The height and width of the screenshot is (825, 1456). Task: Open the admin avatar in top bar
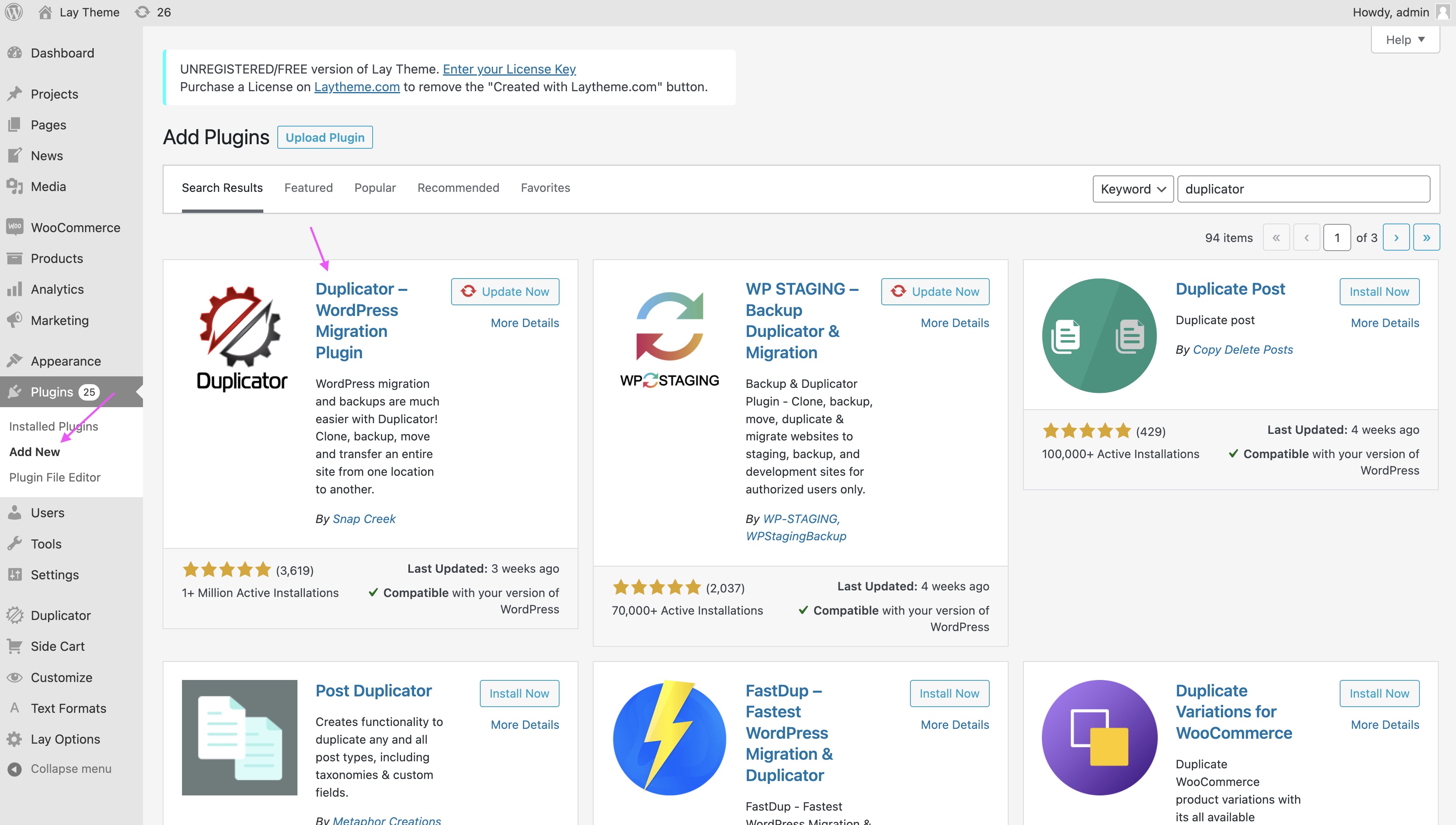(1443, 12)
